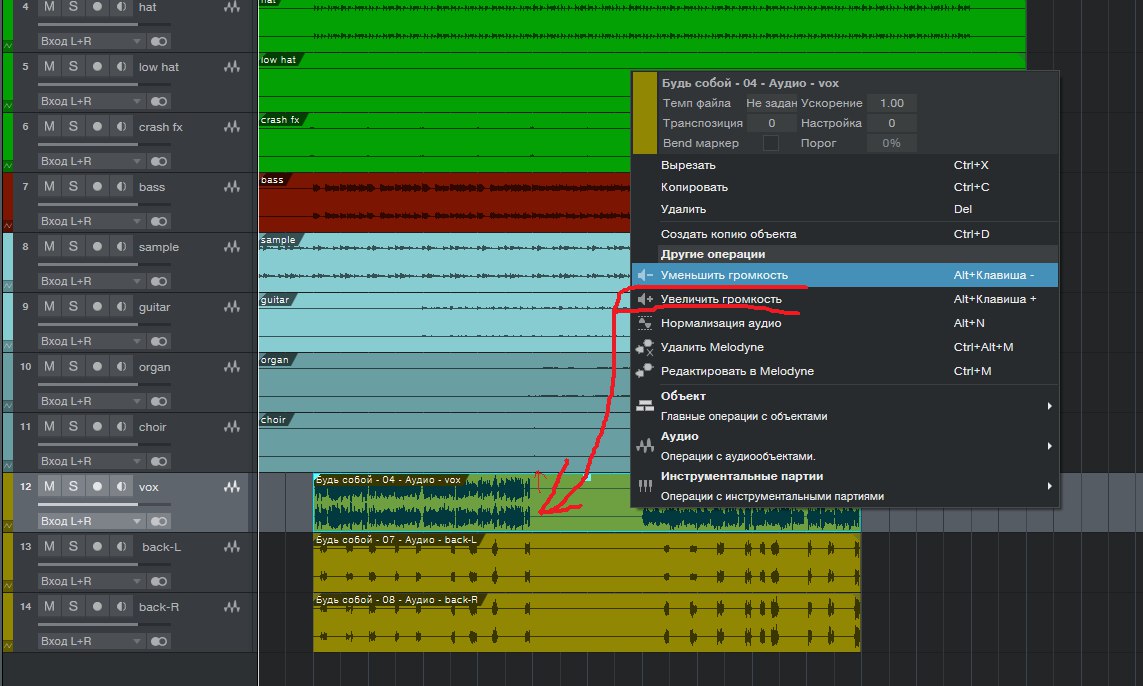Screen dimensions: 1143x686
Task: Toggle stereo mode on choir track
Action: (x=159, y=461)
